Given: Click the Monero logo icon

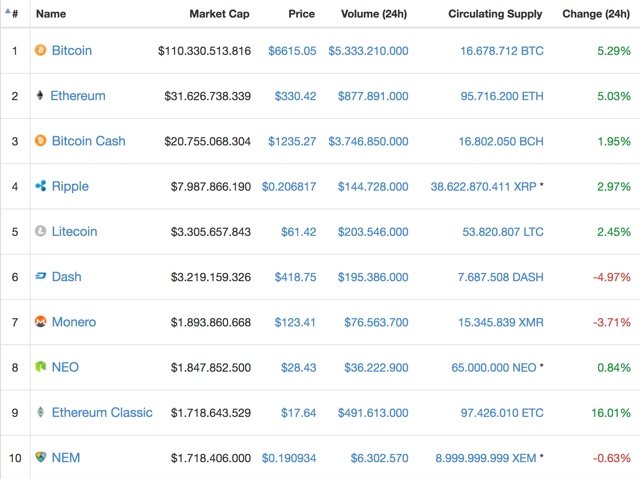Looking at the screenshot, I should tap(40, 322).
